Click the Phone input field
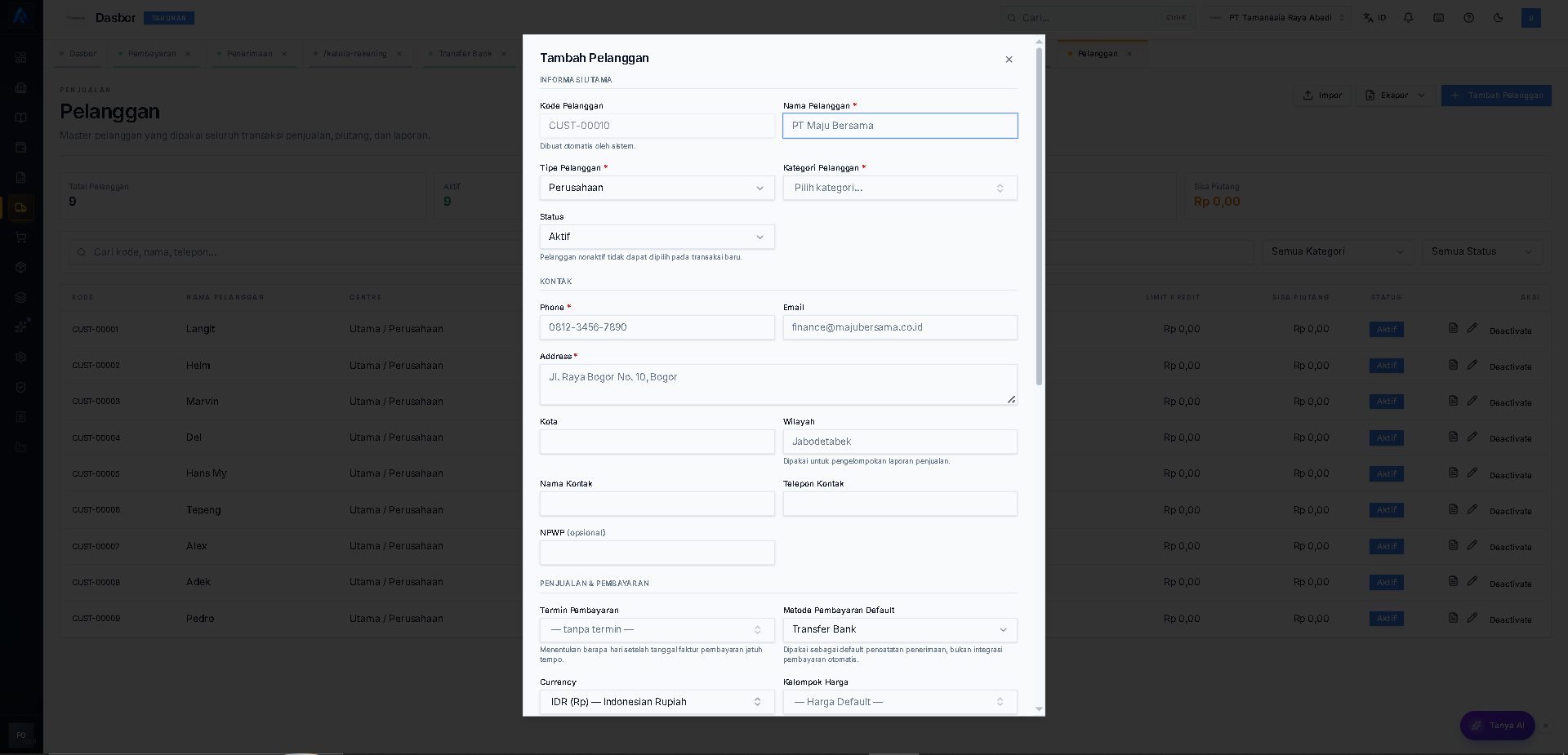The image size is (1568, 755). [657, 327]
